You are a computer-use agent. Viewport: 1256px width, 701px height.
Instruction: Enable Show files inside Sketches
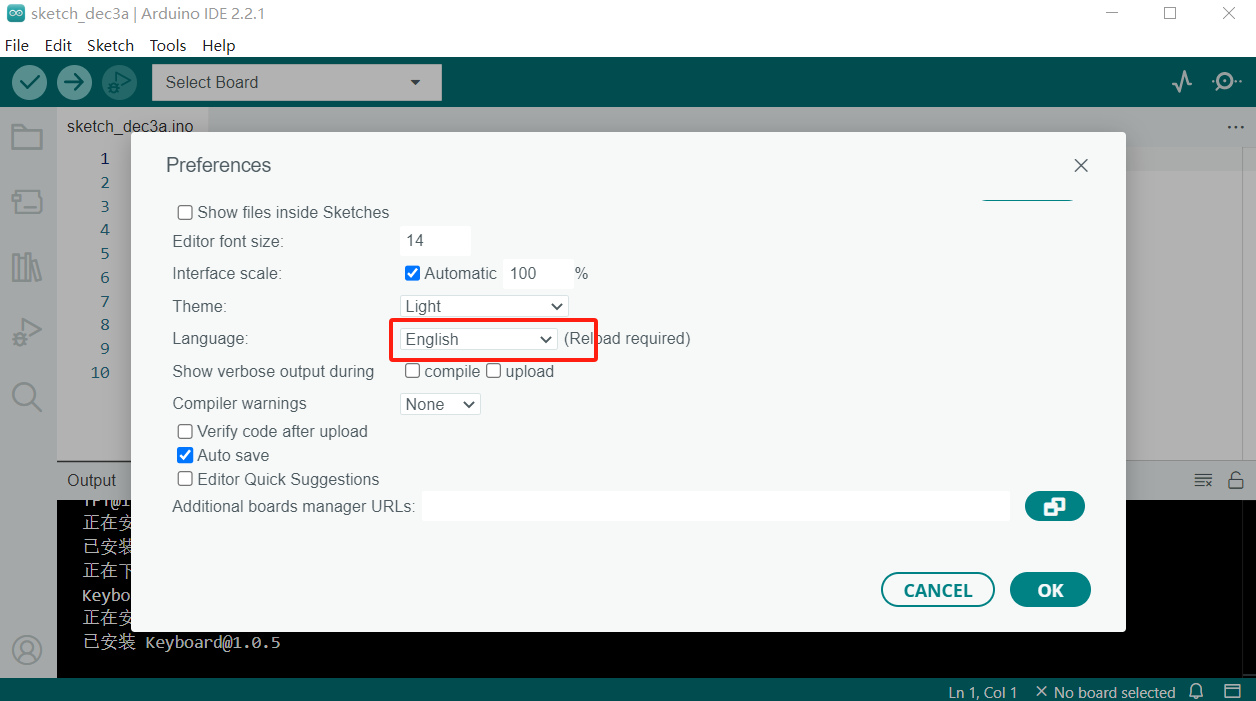[185, 213]
